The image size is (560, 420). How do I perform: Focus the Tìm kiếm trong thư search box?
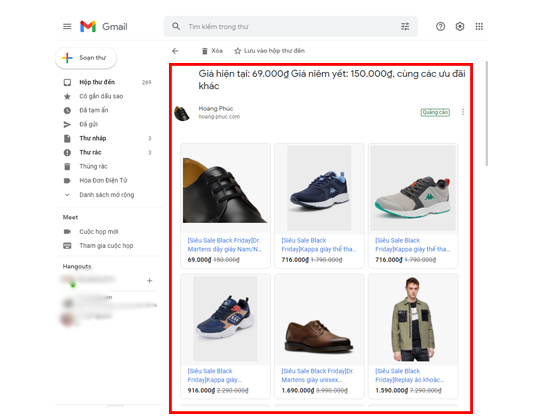[x=291, y=26]
